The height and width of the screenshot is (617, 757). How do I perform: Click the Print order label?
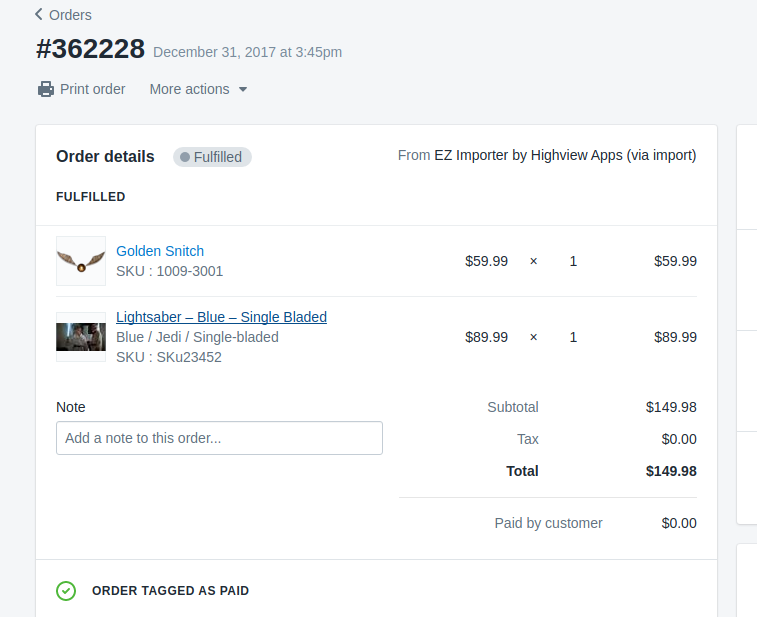tap(92, 89)
